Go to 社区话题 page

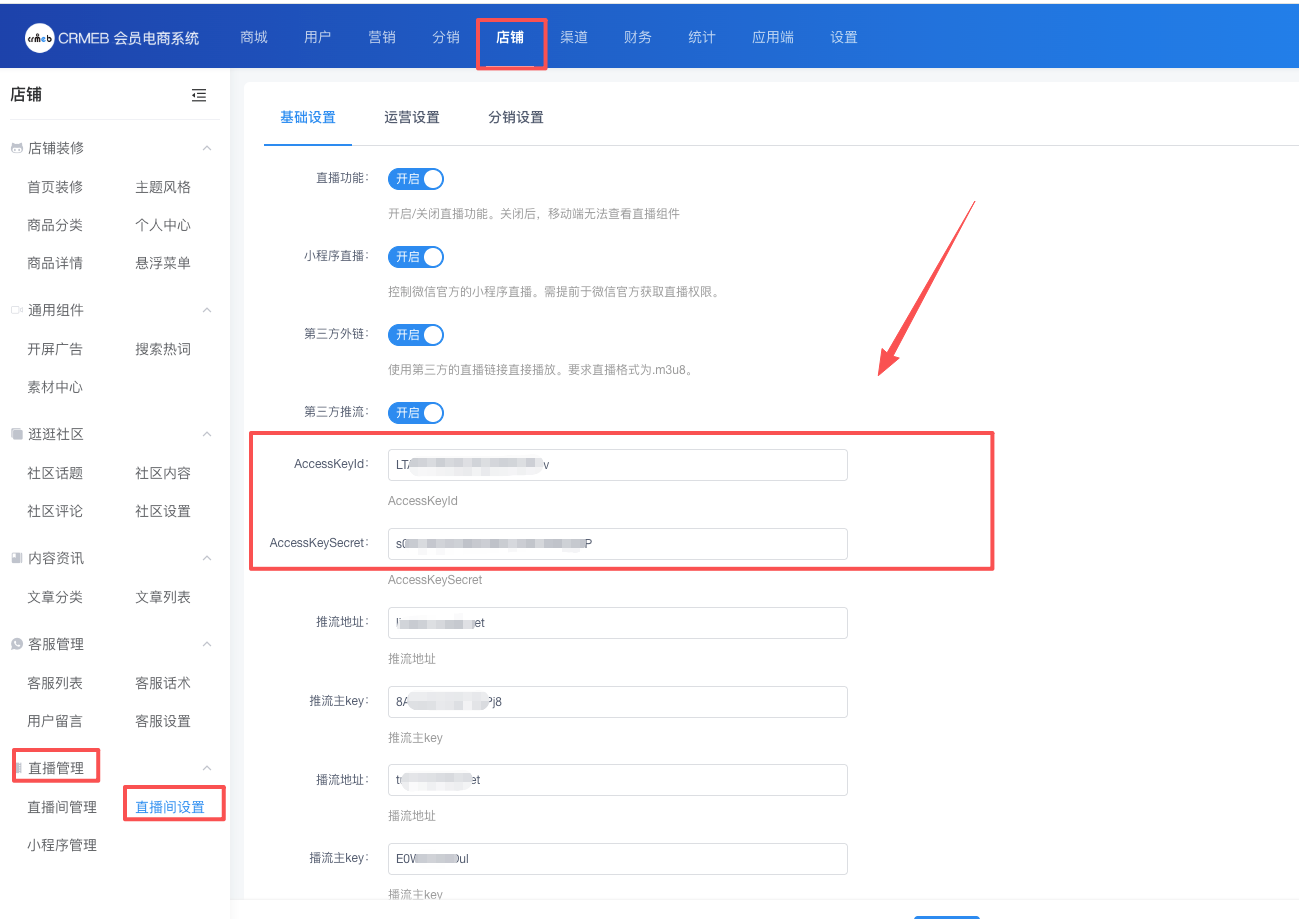point(55,473)
